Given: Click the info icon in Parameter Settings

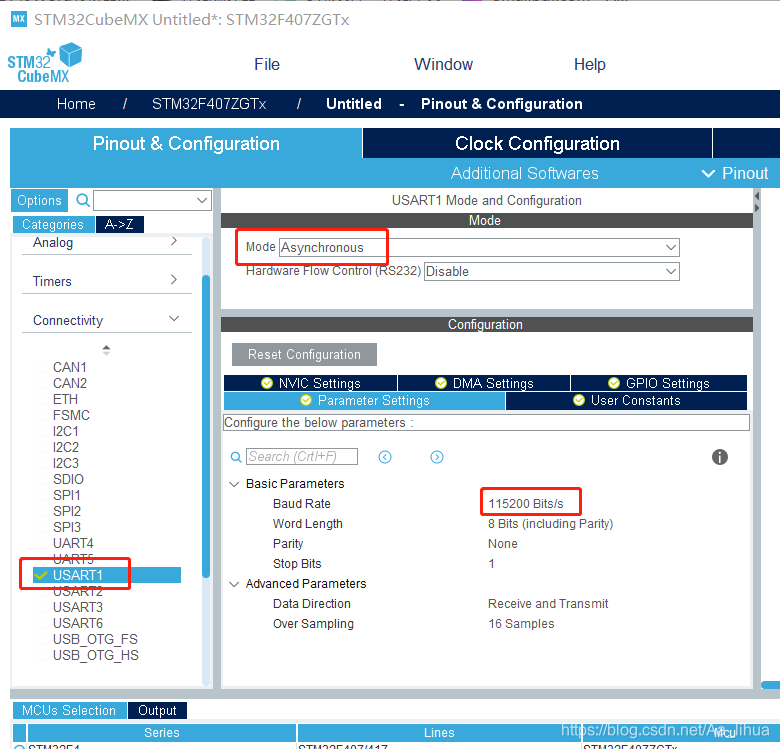Looking at the screenshot, I should (719, 457).
